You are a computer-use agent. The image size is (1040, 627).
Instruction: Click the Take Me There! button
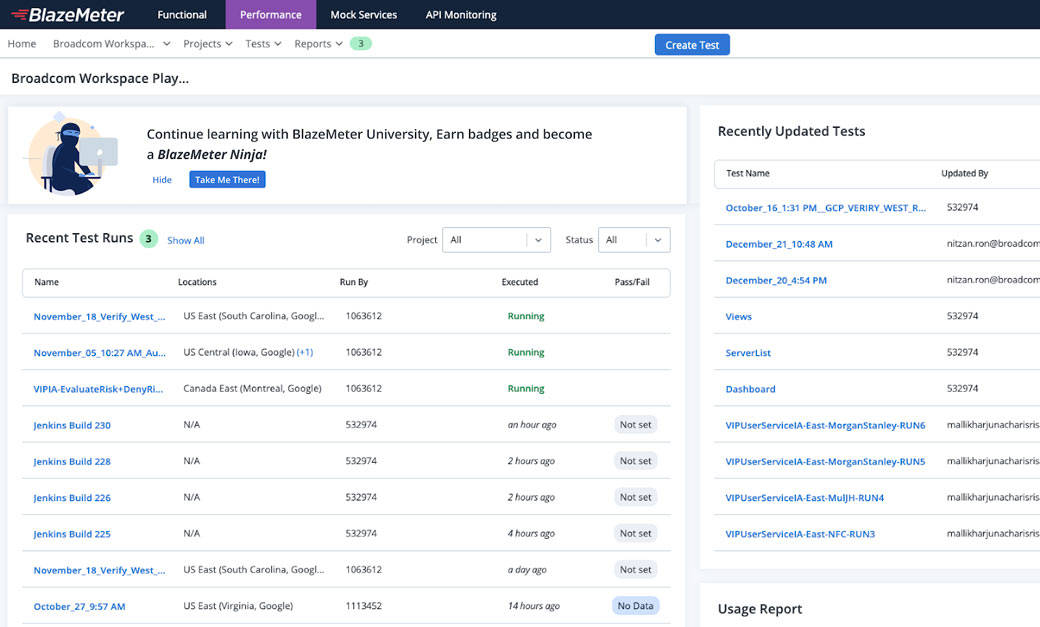tap(227, 179)
